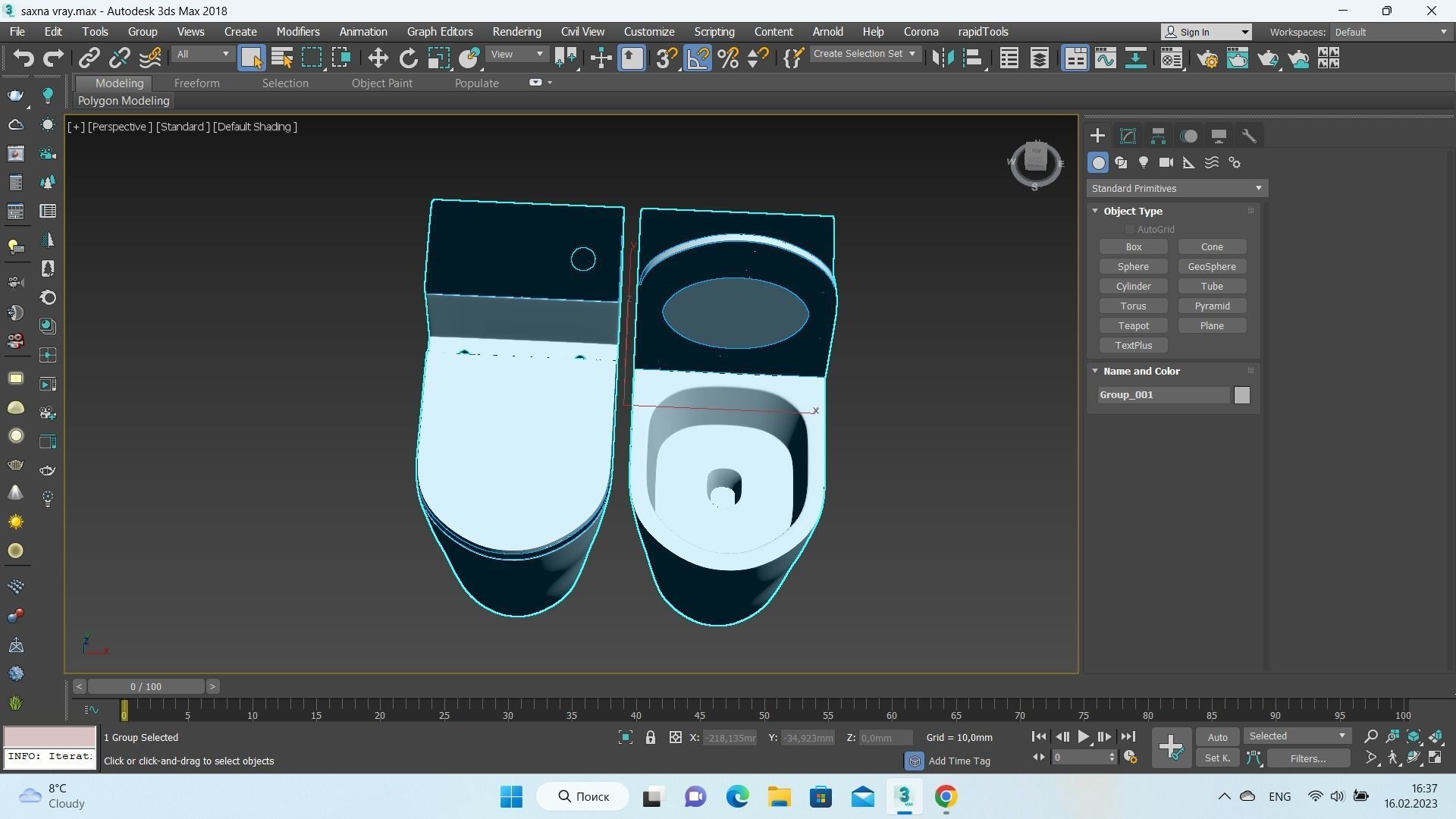Open the Modifiers menu
The width and height of the screenshot is (1456, 819).
pyautogui.click(x=298, y=32)
